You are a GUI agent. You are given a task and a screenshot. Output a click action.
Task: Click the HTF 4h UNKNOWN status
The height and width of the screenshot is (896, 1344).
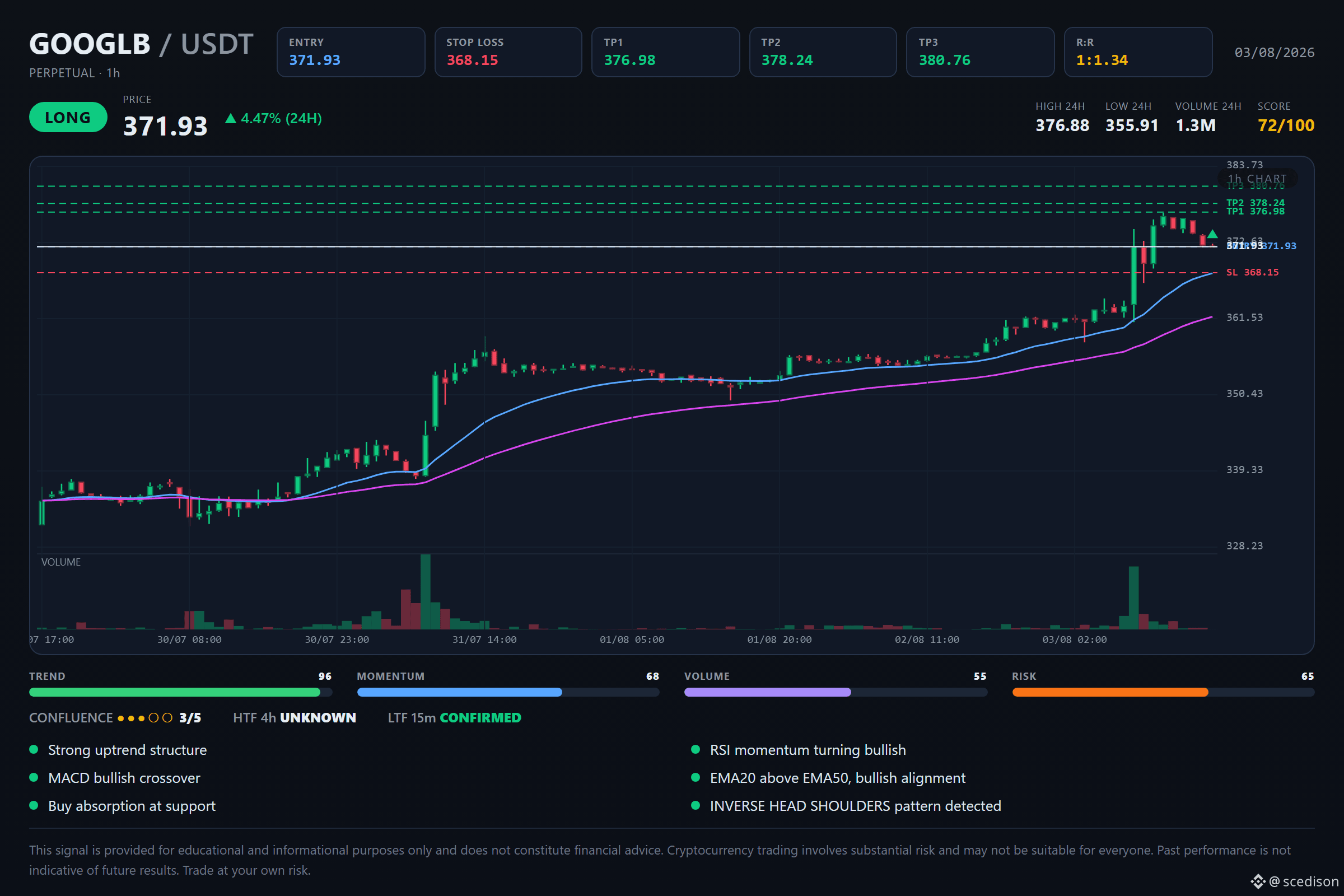click(295, 718)
